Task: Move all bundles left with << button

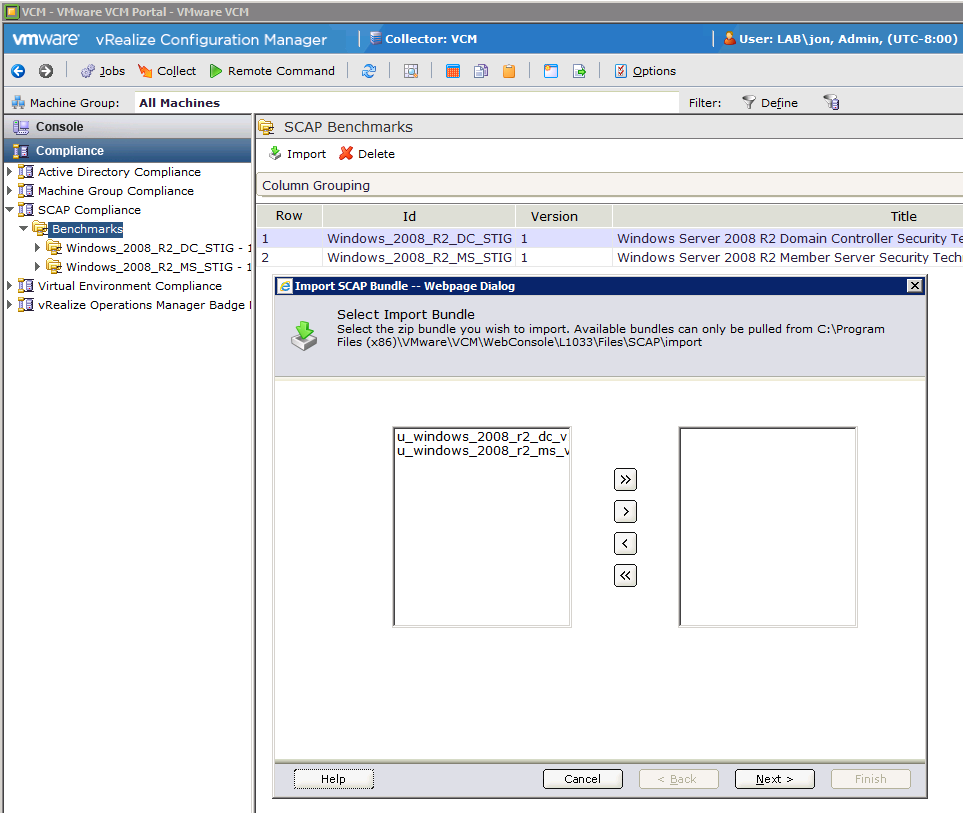Action: pos(625,575)
